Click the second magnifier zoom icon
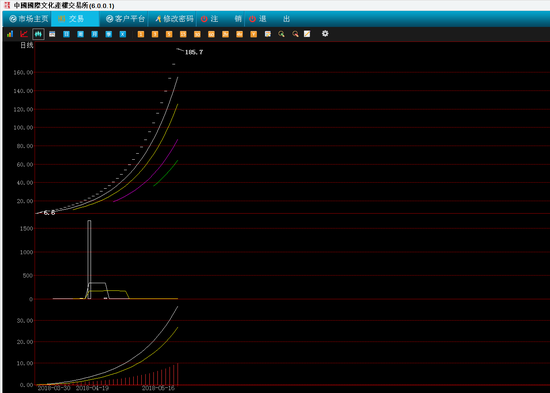This screenshot has width=550, height=393. coord(295,34)
